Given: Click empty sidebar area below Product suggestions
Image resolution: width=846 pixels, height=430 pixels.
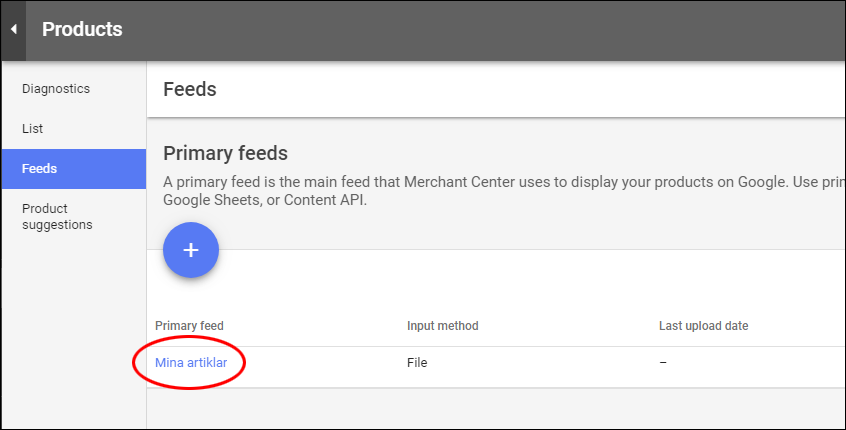Looking at the screenshot, I should 73,330.
